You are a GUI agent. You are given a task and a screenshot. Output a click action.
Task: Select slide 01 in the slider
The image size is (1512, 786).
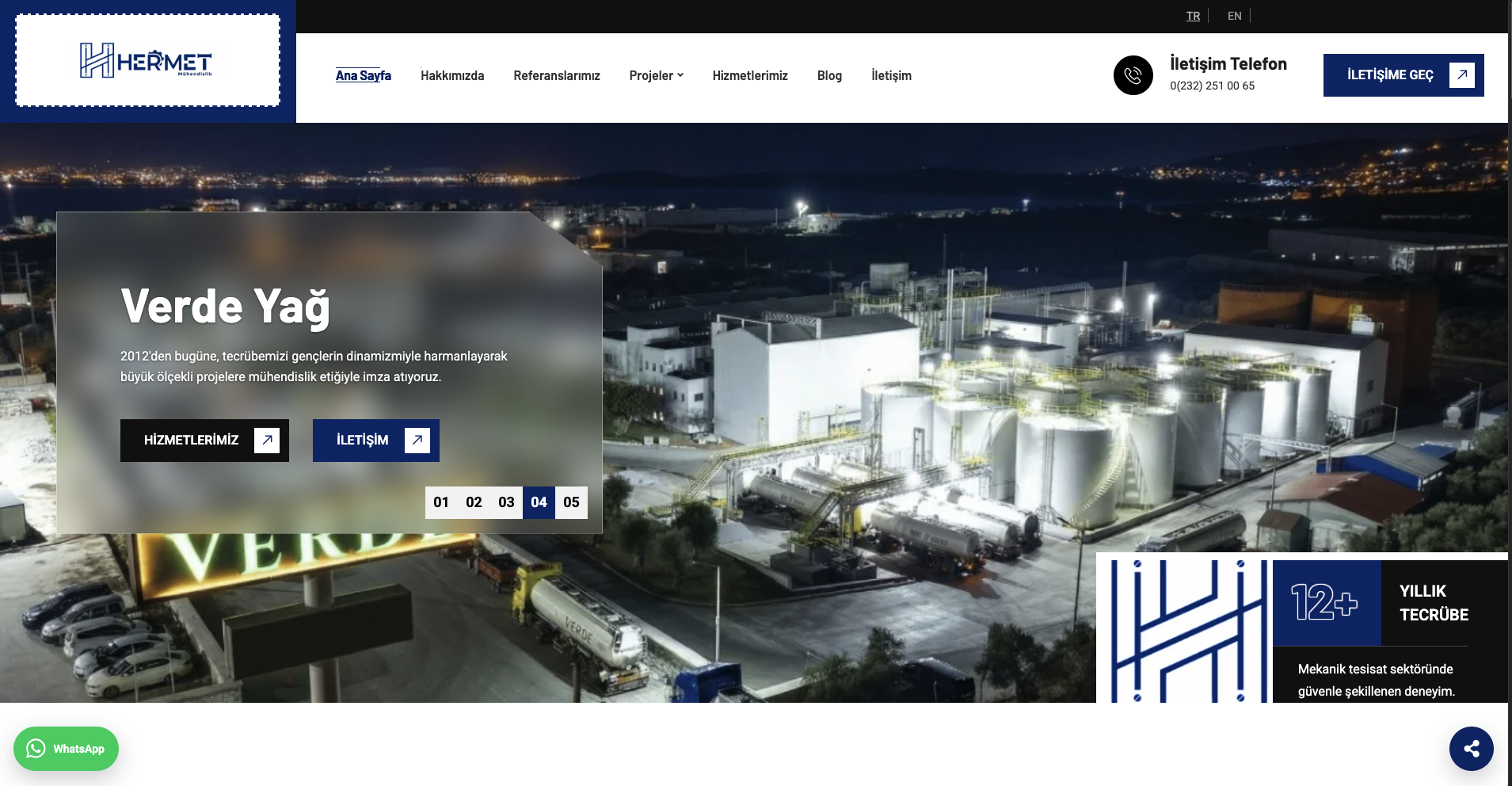[x=441, y=502]
